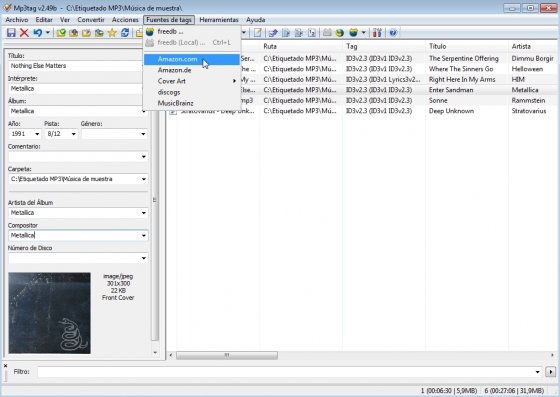Select the row titled Sonne
The width and height of the screenshot is (560, 397).
pos(362,101)
